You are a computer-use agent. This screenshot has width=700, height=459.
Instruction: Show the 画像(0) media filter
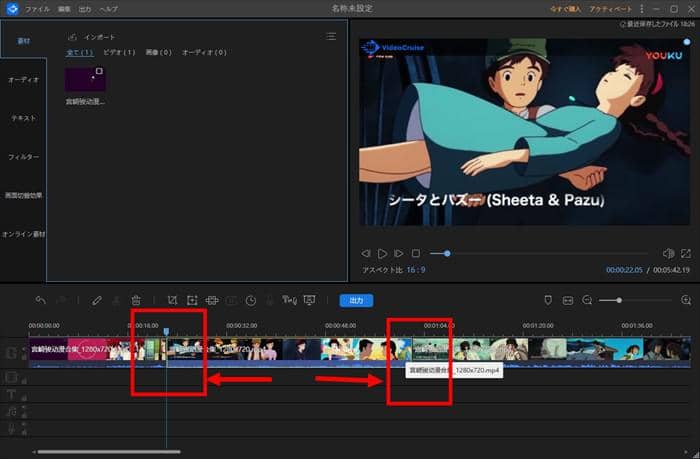[x=158, y=52]
